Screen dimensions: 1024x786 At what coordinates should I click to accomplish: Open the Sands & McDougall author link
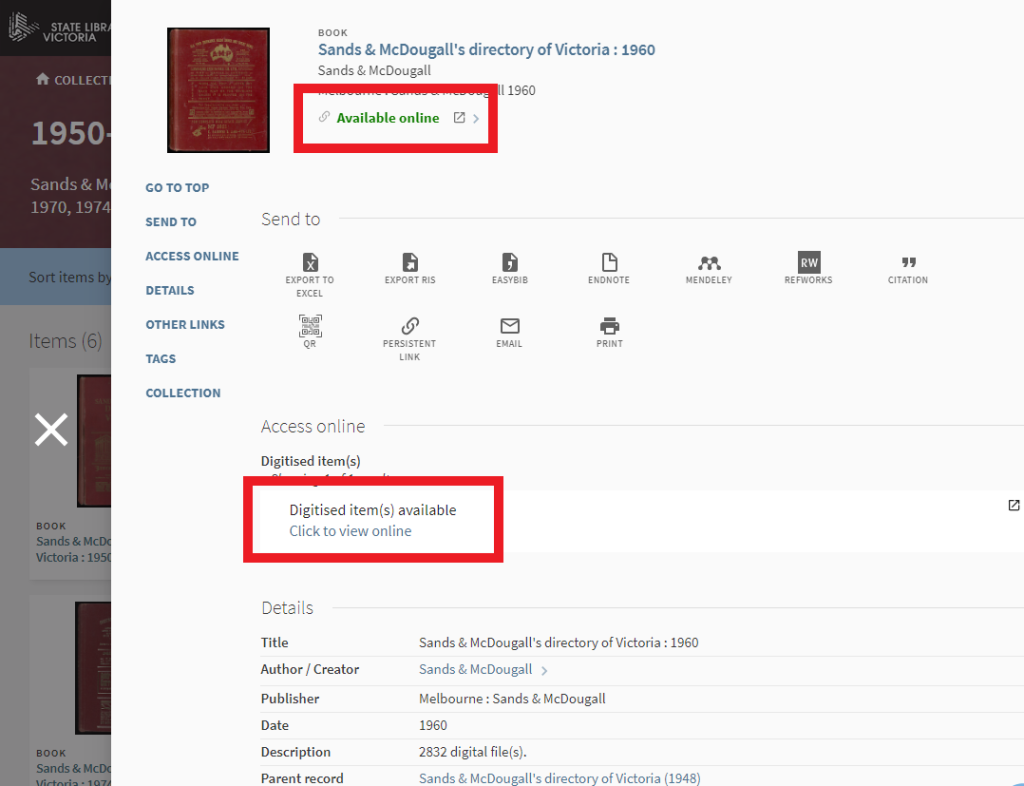point(475,669)
